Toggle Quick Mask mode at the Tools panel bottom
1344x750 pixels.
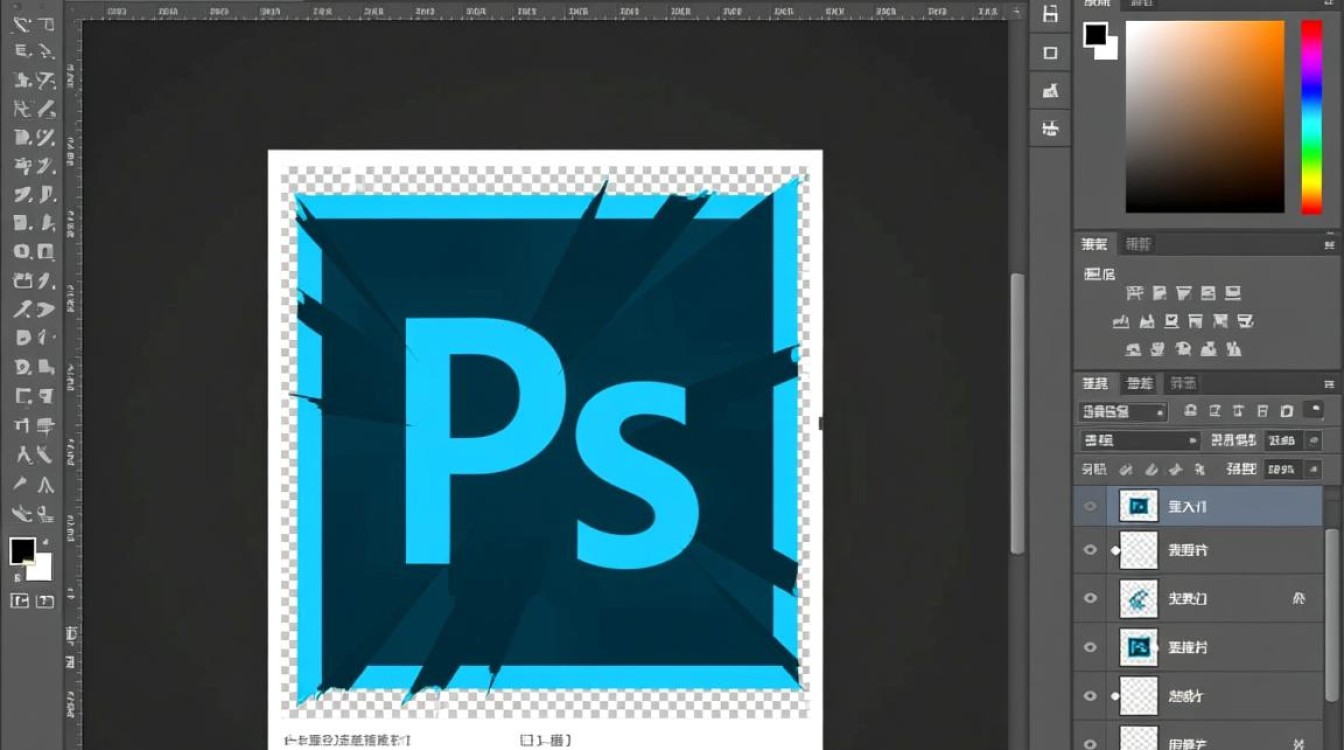pos(19,601)
